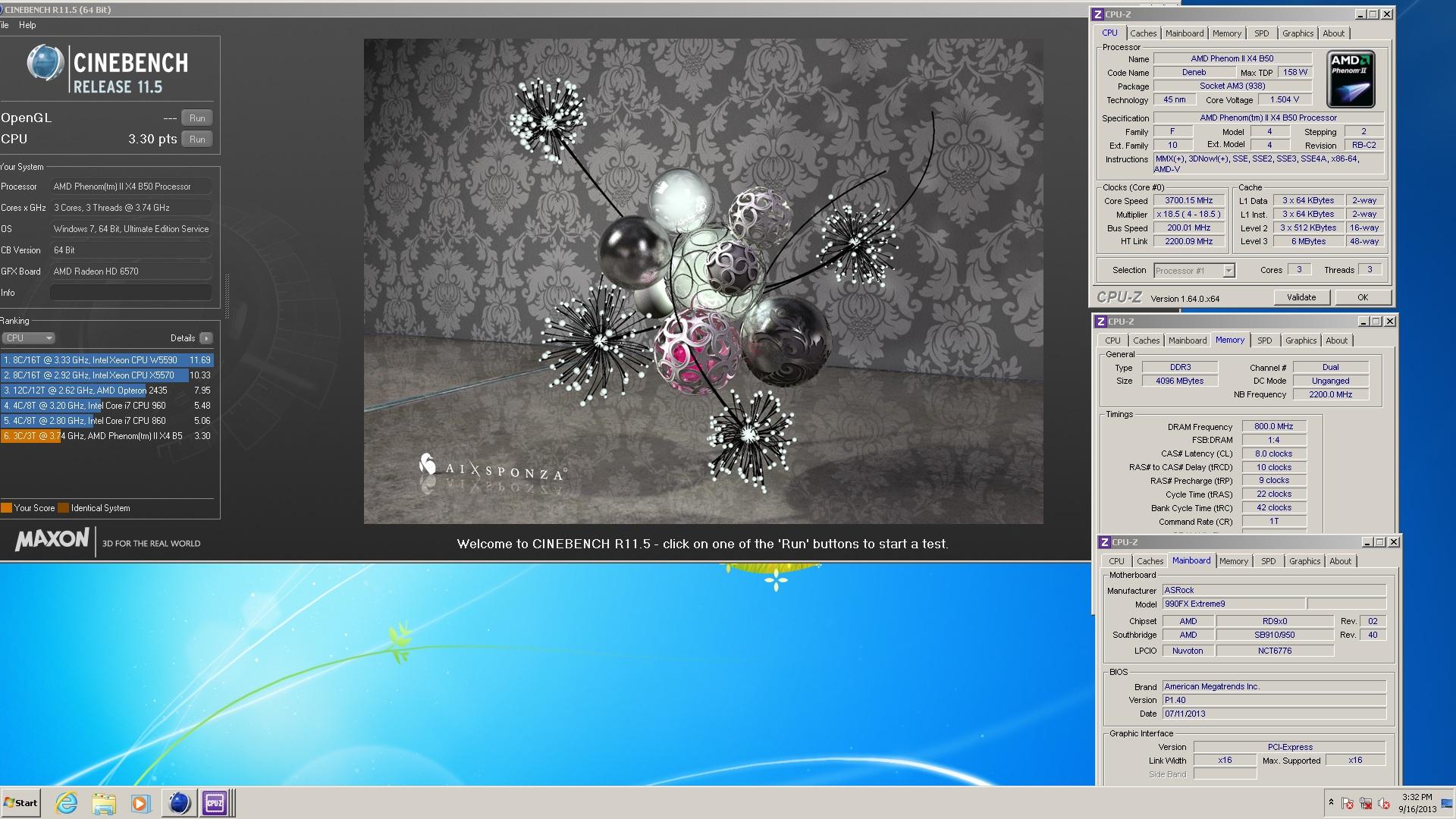Image resolution: width=1456 pixels, height=819 pixels.
Task: Open Caches tab in top CPU-Z window
Action: click(1143, 33)
